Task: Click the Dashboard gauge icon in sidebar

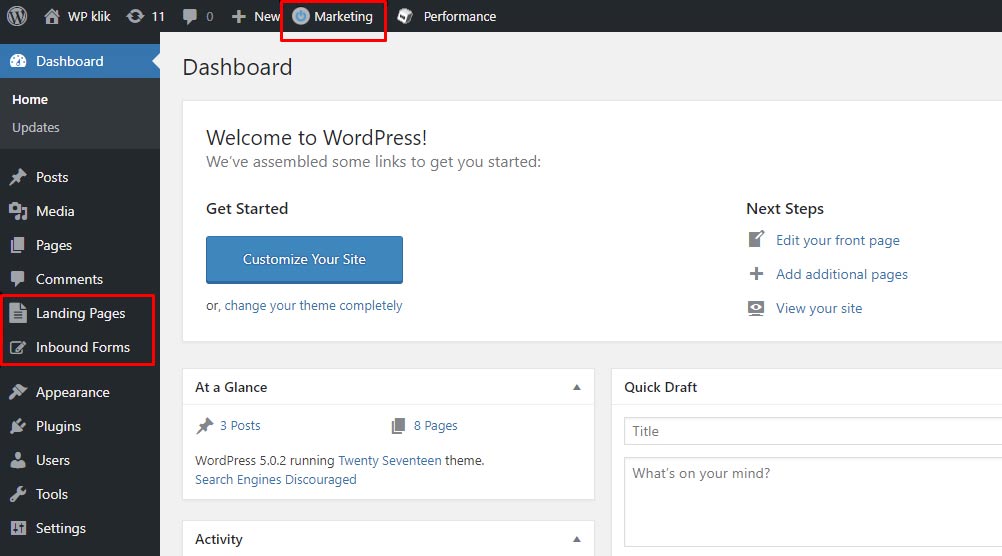Action: pos(18,61)
